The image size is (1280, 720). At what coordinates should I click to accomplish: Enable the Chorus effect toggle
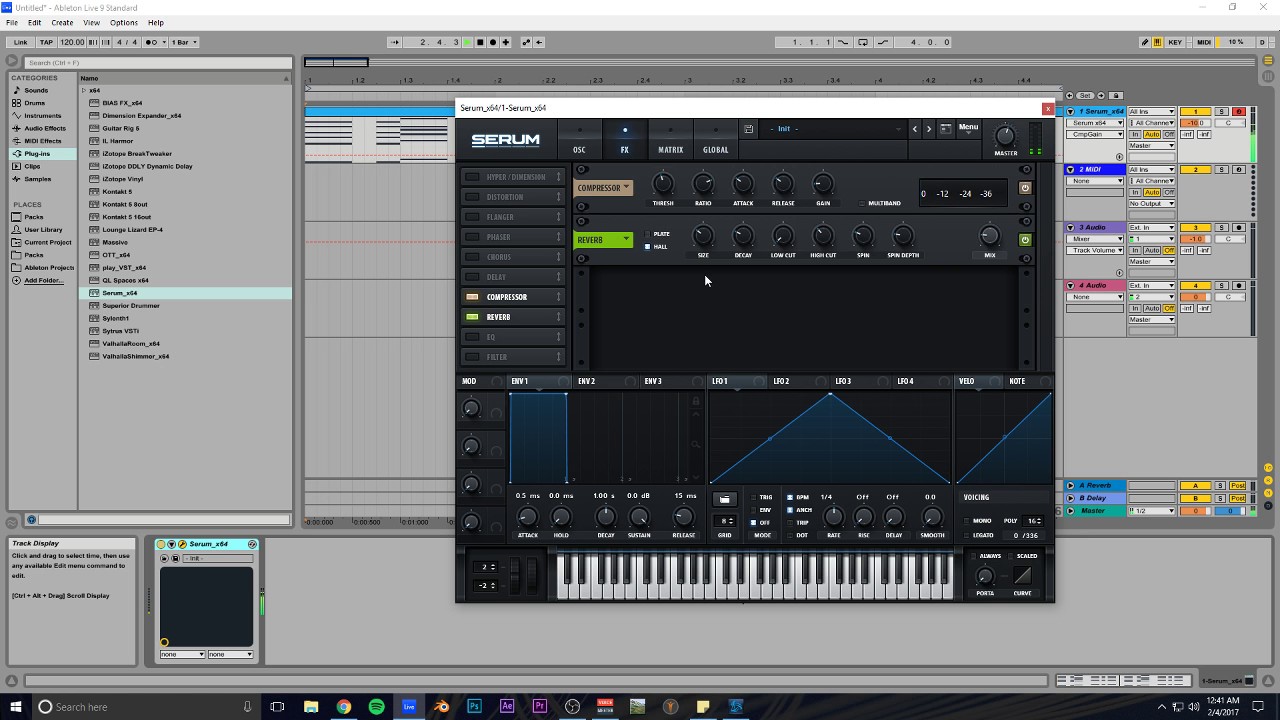coord(472,257)
